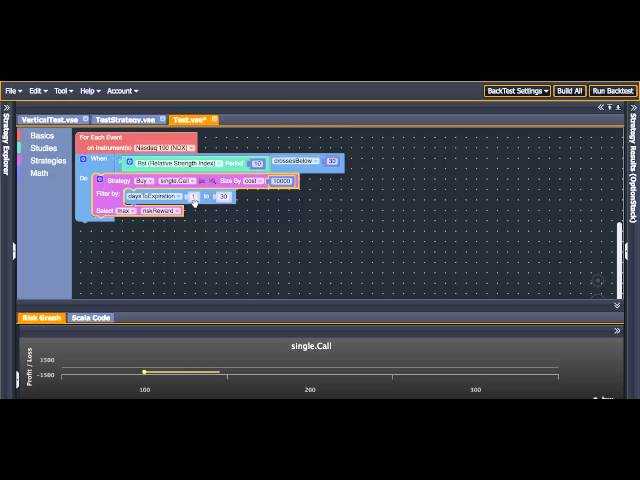Image resolution: width=640 pixels, height=480 pixels.
Task: Click the gear icon on the When block
Action: point(83,159)
